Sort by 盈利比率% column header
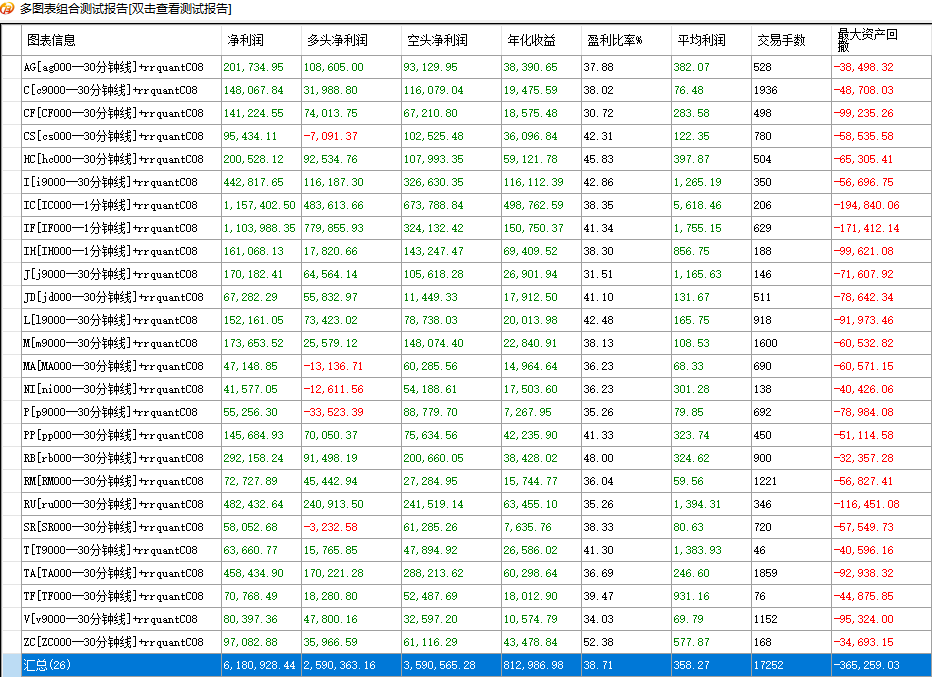Viewport: 932px width, 677px height. pos(626,40)
